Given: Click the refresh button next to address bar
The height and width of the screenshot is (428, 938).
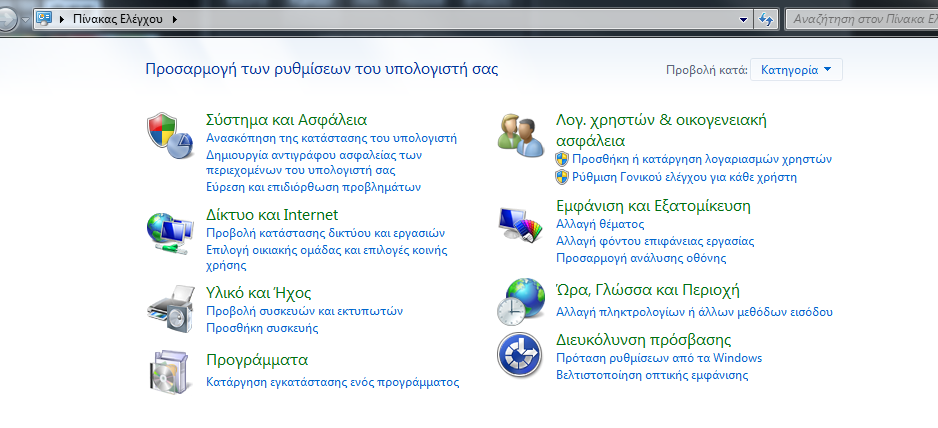Looking at the screenshot, I should (x=765, y=19).
